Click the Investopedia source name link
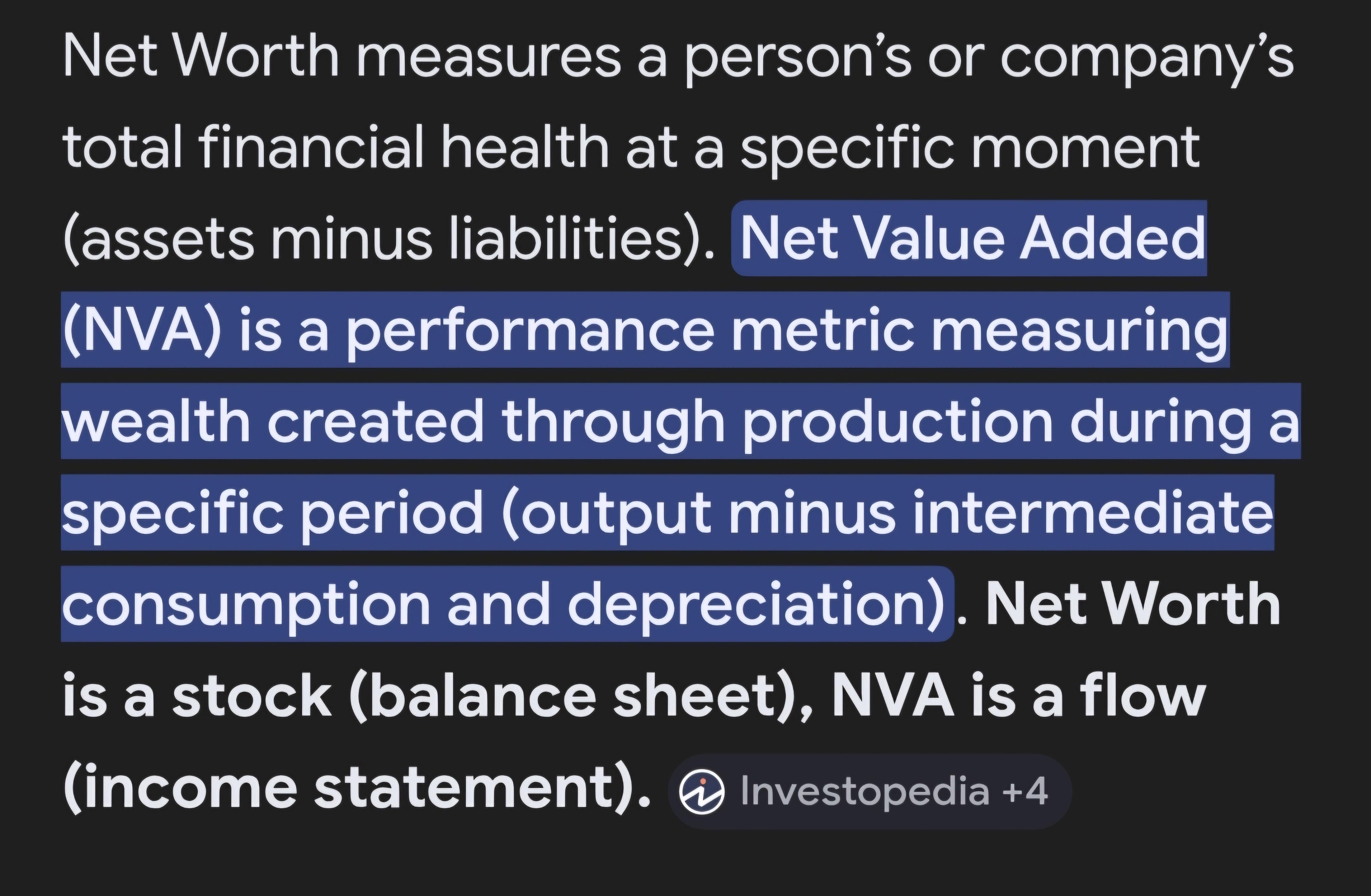Image resolution: width=1371 pixels, height=896 pixels. click(865, 791)
